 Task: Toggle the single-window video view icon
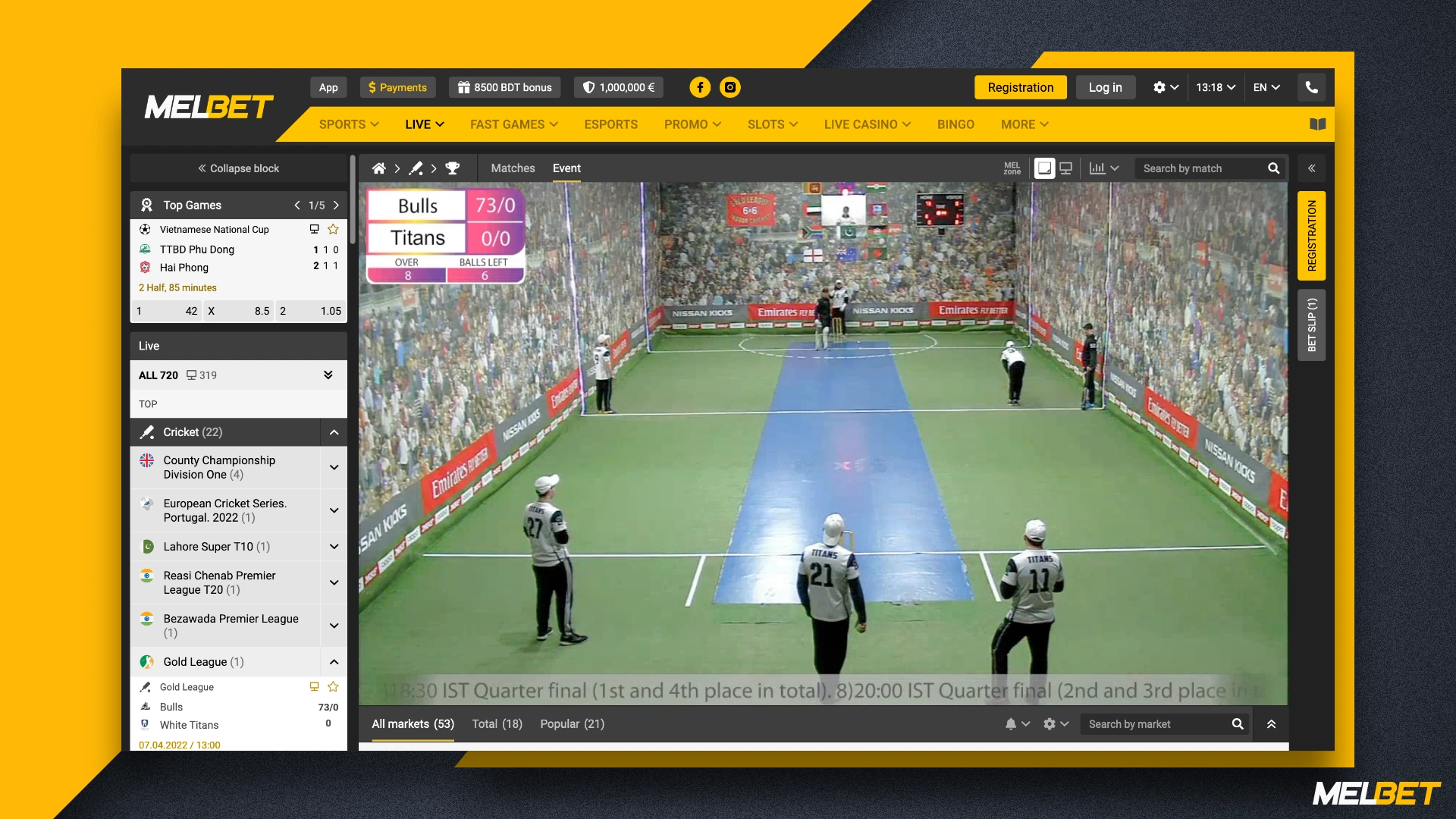(1044, 168)
